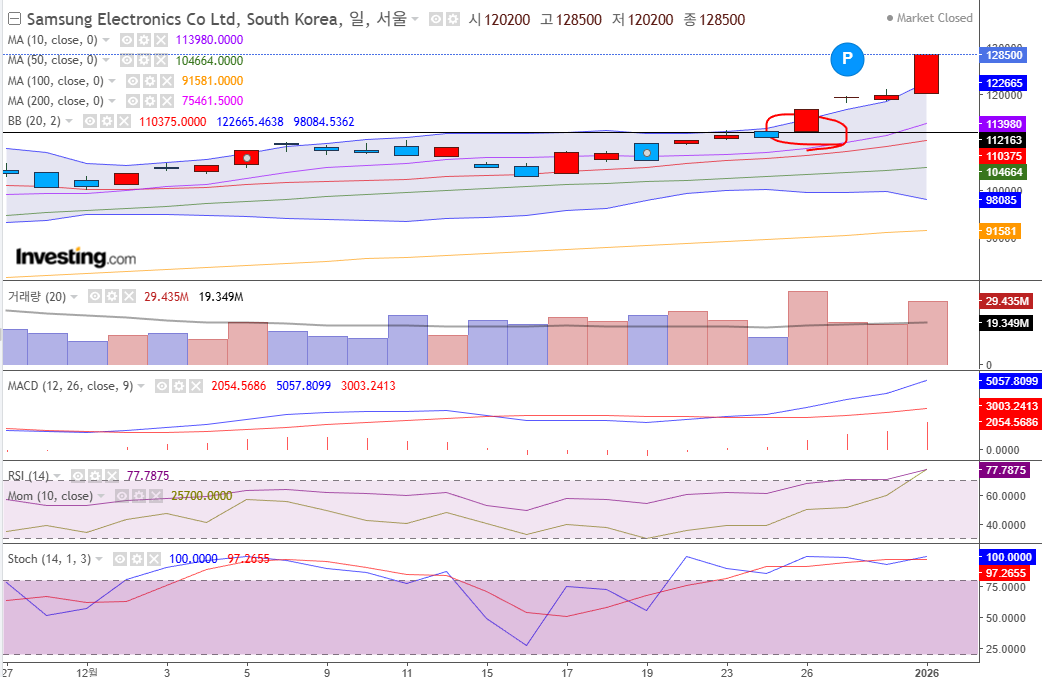Hide the MA (10, close, 0) line
This screenshot has width=1042, height=677.
click(126, 40)
